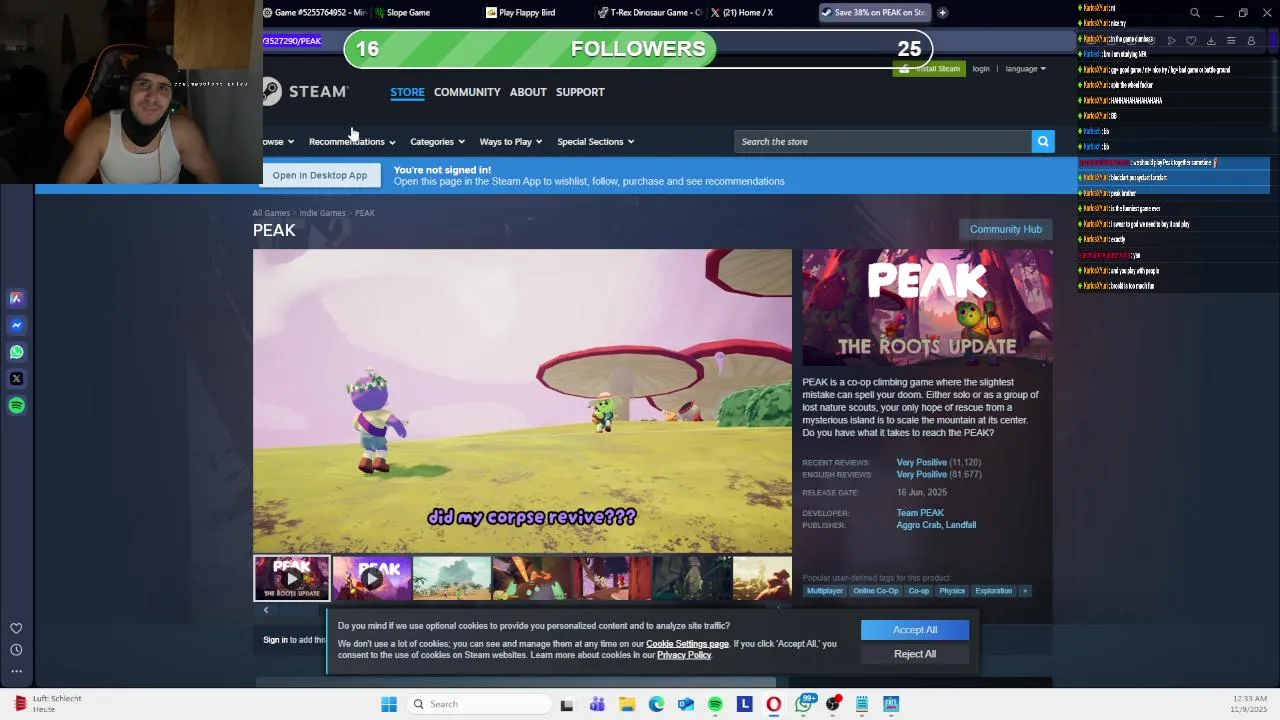The width and height of the screenshot is (1280, 720).
Task: Click the Install Steam button
Action: [x=929, y=69]
